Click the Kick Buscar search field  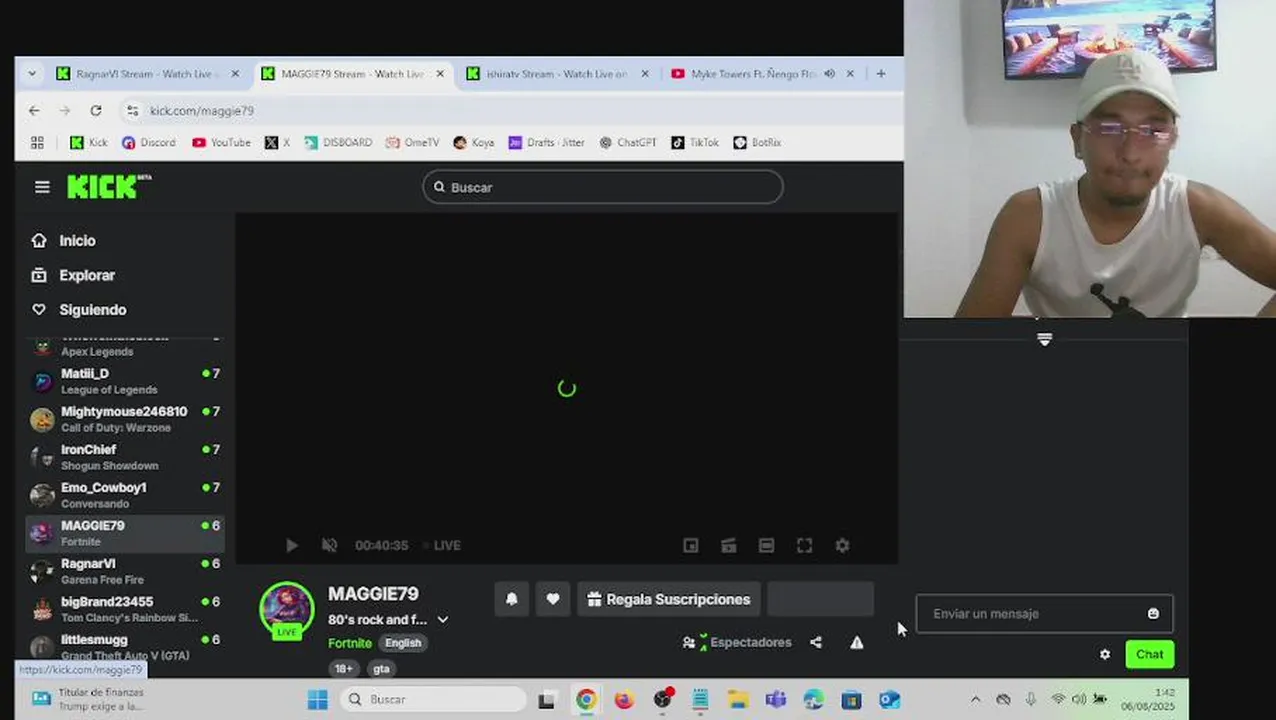603,187
